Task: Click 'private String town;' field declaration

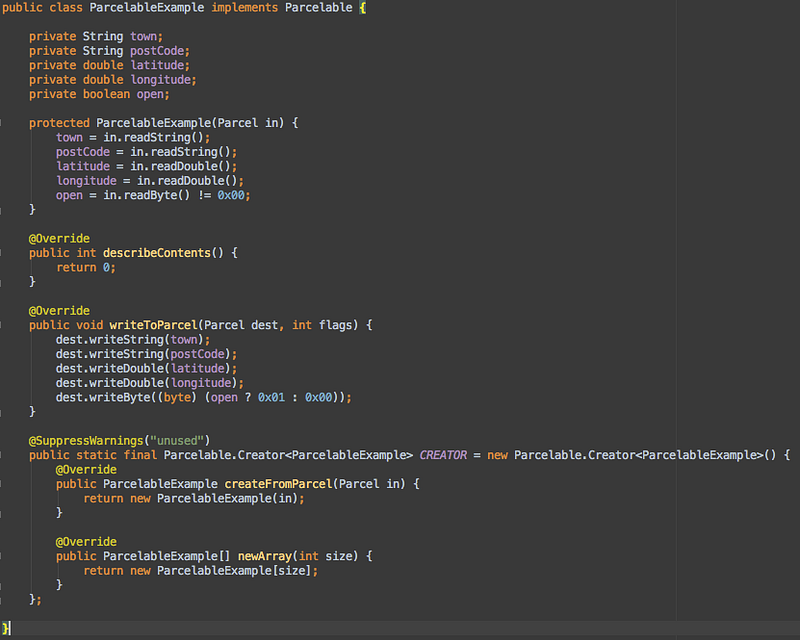Action: point(96,37)
